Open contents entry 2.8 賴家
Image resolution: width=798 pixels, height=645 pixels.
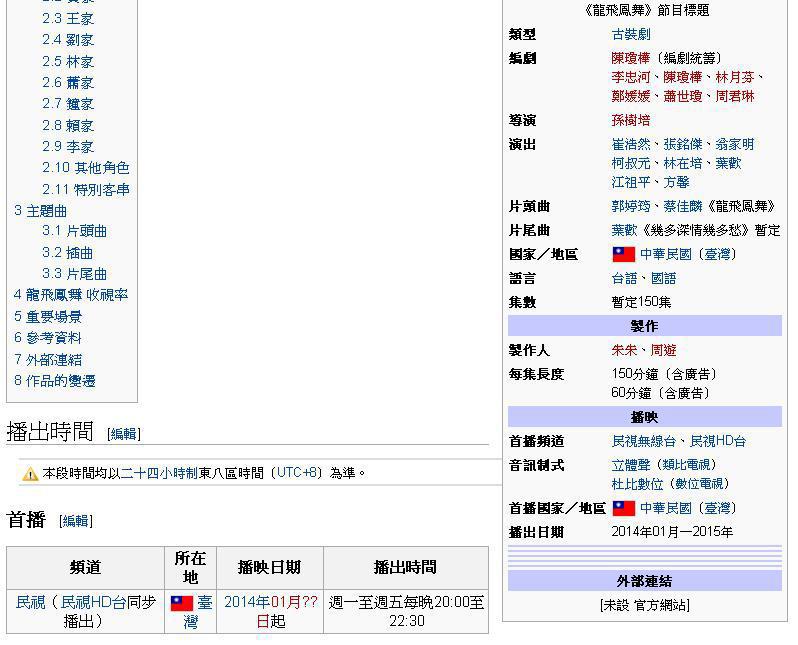pos(68,125)
